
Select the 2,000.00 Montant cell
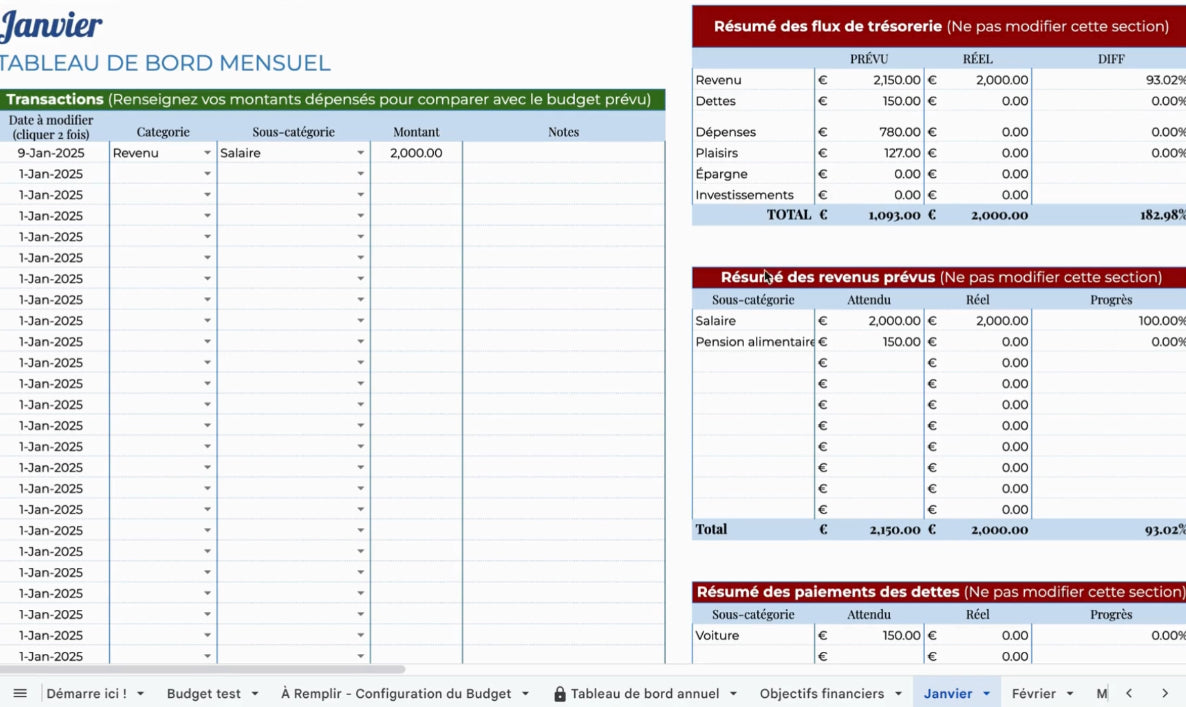416,153
